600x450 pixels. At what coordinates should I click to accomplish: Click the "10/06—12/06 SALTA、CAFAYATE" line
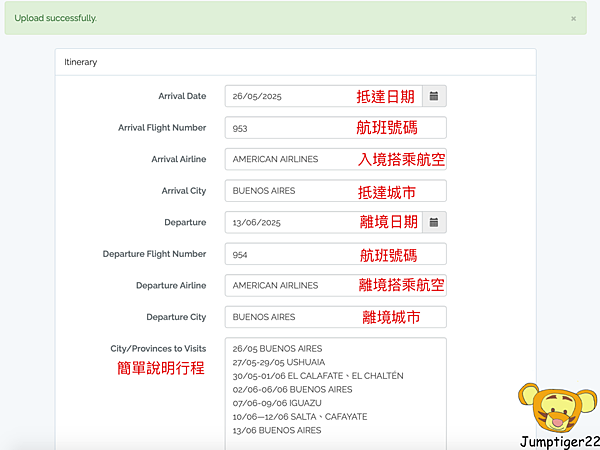pyautogui.click(x=300, y=417)
